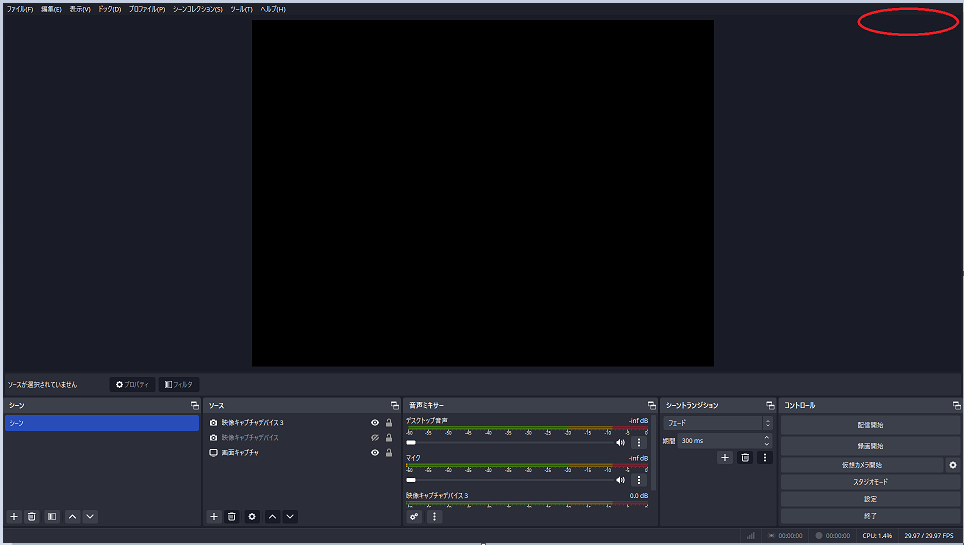Image resolution: width=964 pixels, height=545 pixels.
Task: Show hidden 映像キャプチャデバイス source via eye
Action: point(375,437)
